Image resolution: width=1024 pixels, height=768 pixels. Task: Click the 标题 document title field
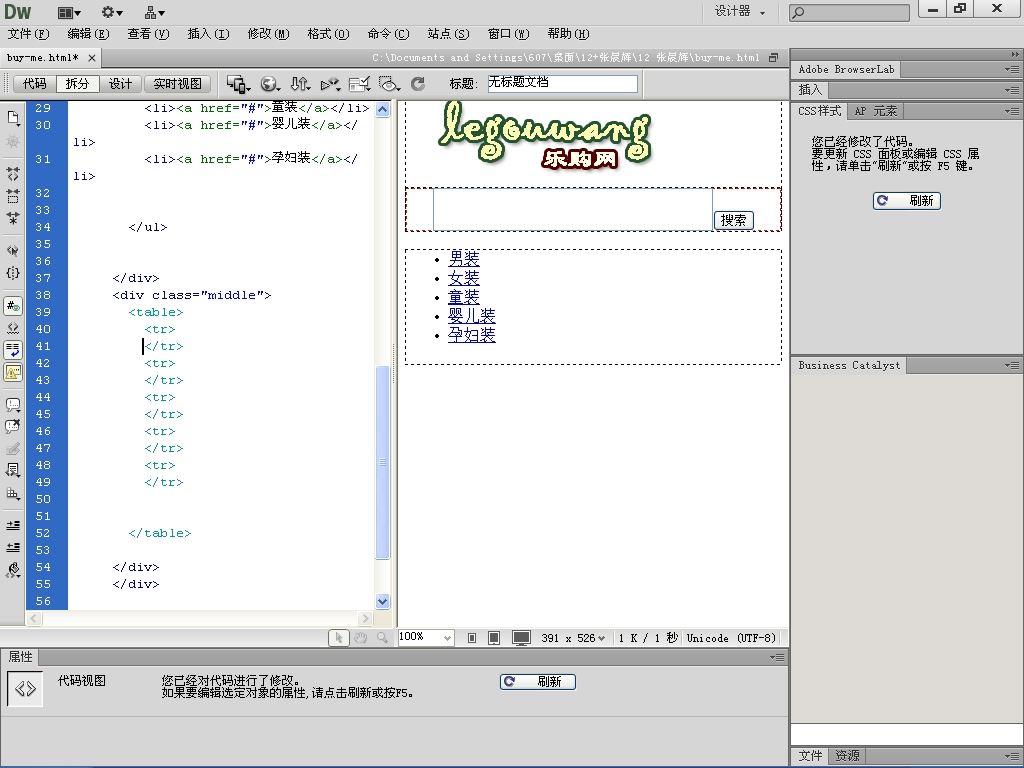pos(563,83)
